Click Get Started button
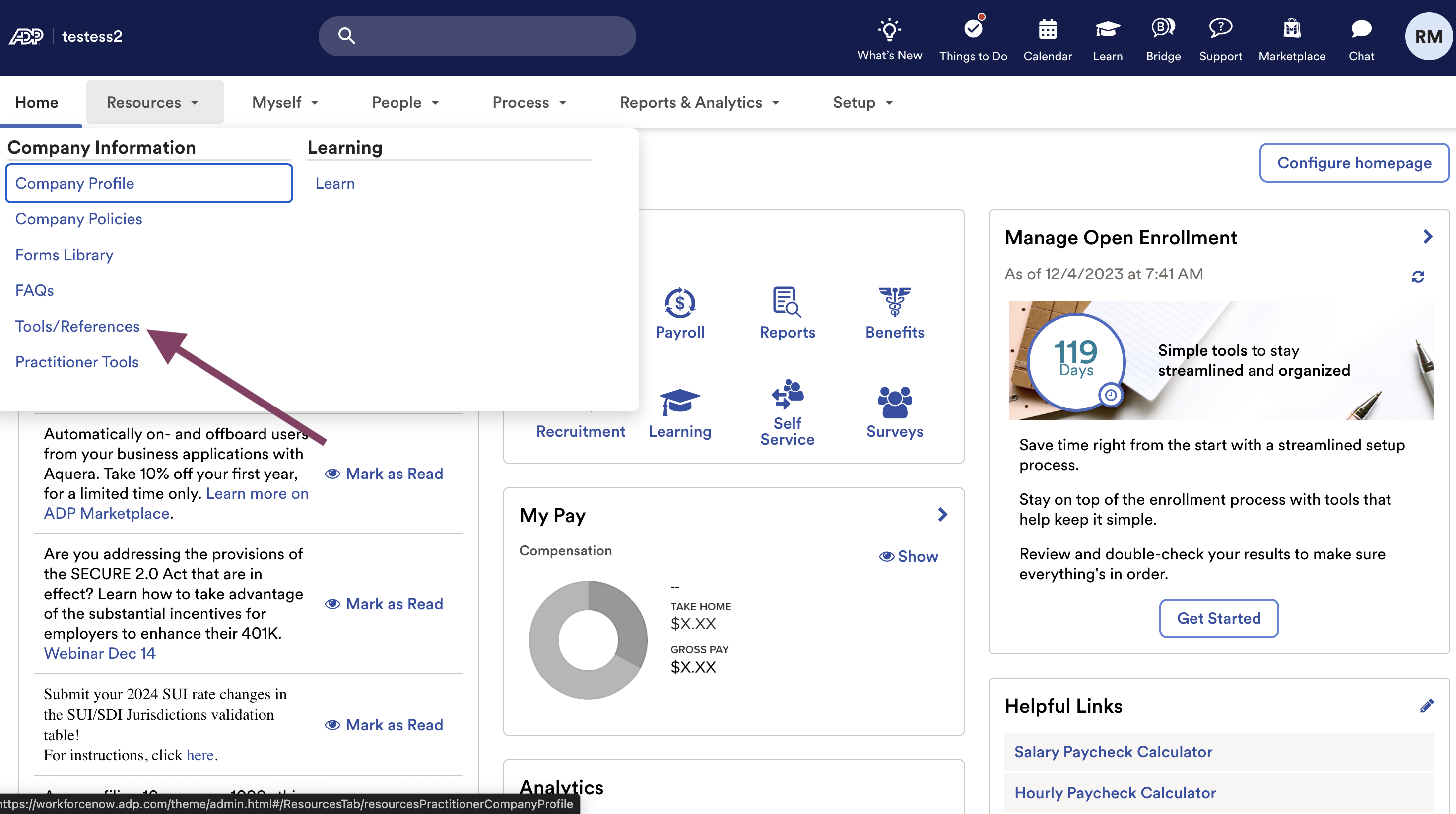Image resolution: width=1456 pixels, height=814 pixels. pos(1219,618)
